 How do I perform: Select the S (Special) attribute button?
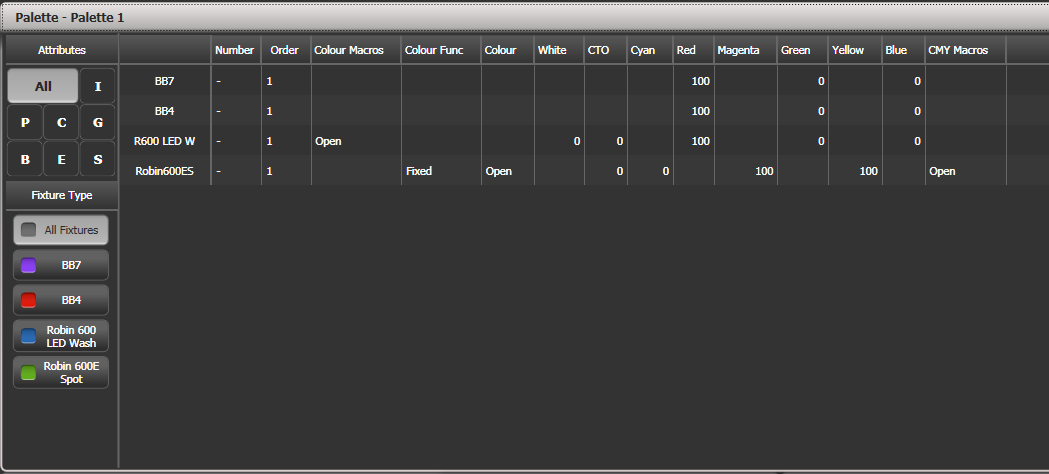pos(98,159)
